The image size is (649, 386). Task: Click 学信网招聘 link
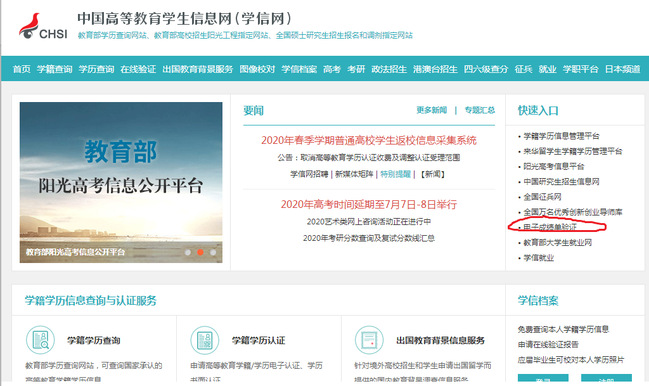pos(309,174)
